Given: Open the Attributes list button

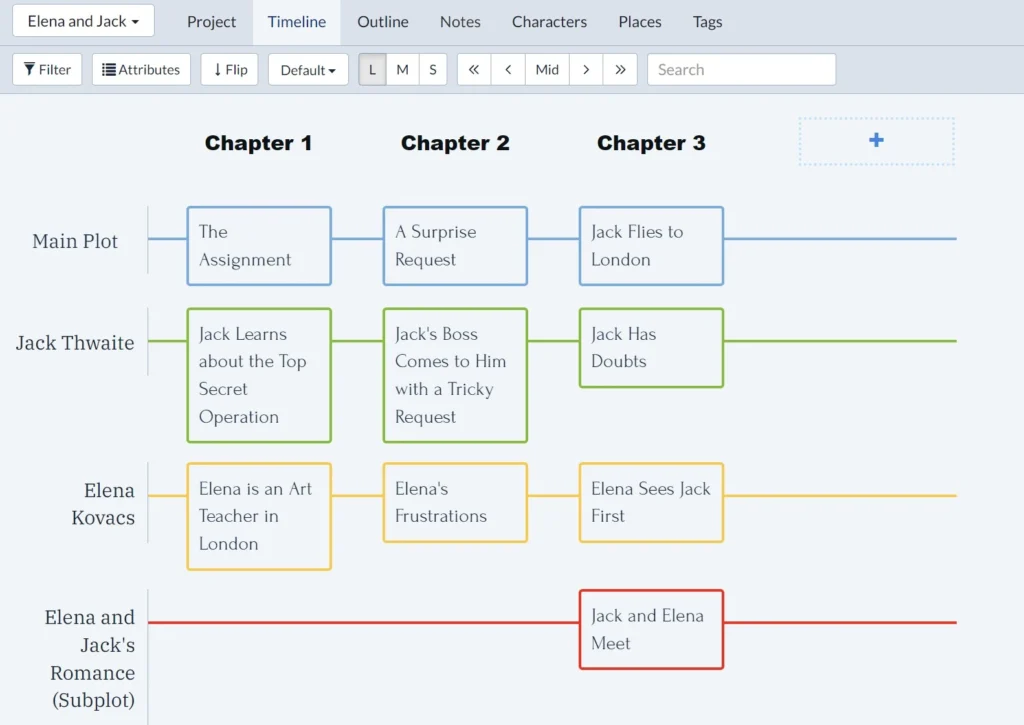Looking at the screenshot, I should (141, 70).
